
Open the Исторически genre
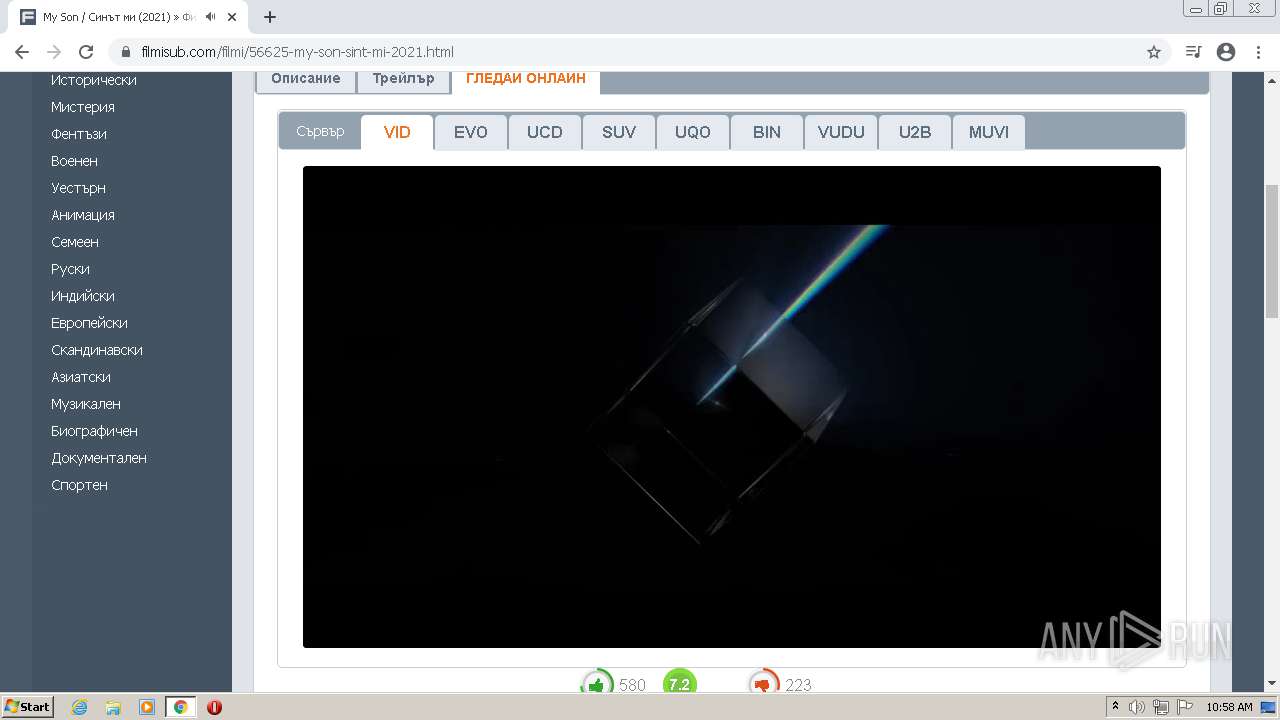tap(94, 80)
